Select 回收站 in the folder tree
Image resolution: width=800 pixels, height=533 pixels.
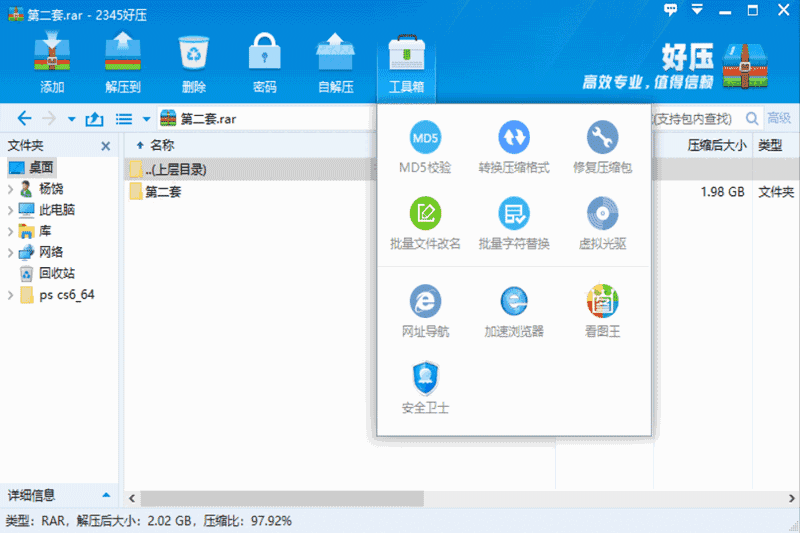47,273
